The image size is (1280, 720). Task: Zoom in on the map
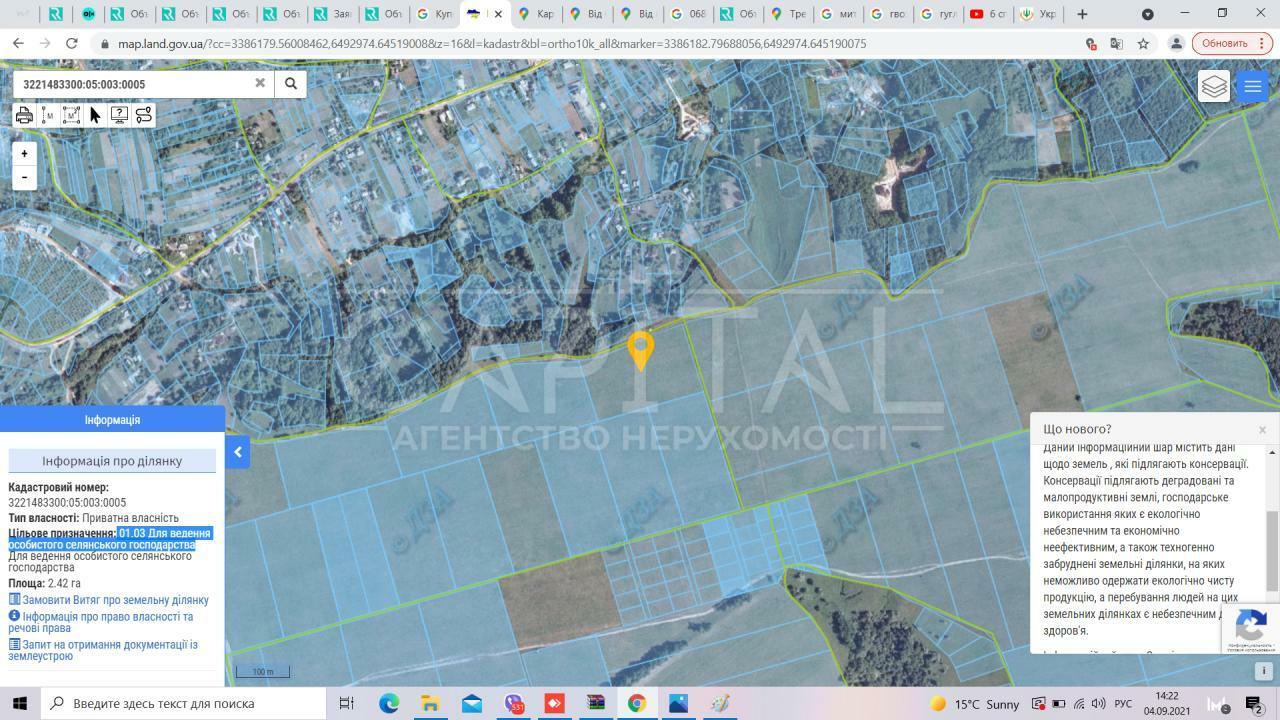click(24, 154)
